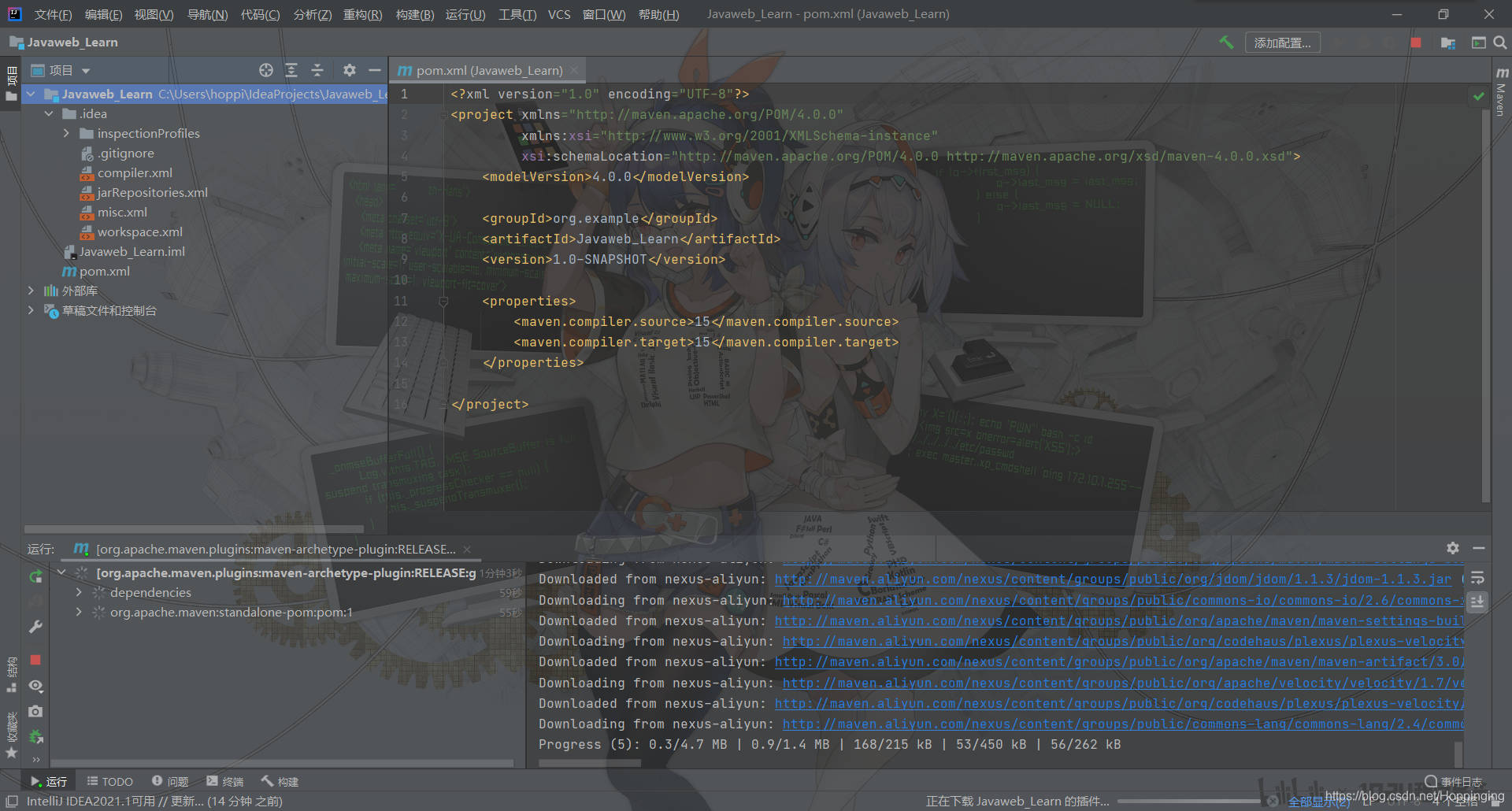Switch to the TODO tab
Viewport: 1512px width, 811px height.
coord(110,781)
